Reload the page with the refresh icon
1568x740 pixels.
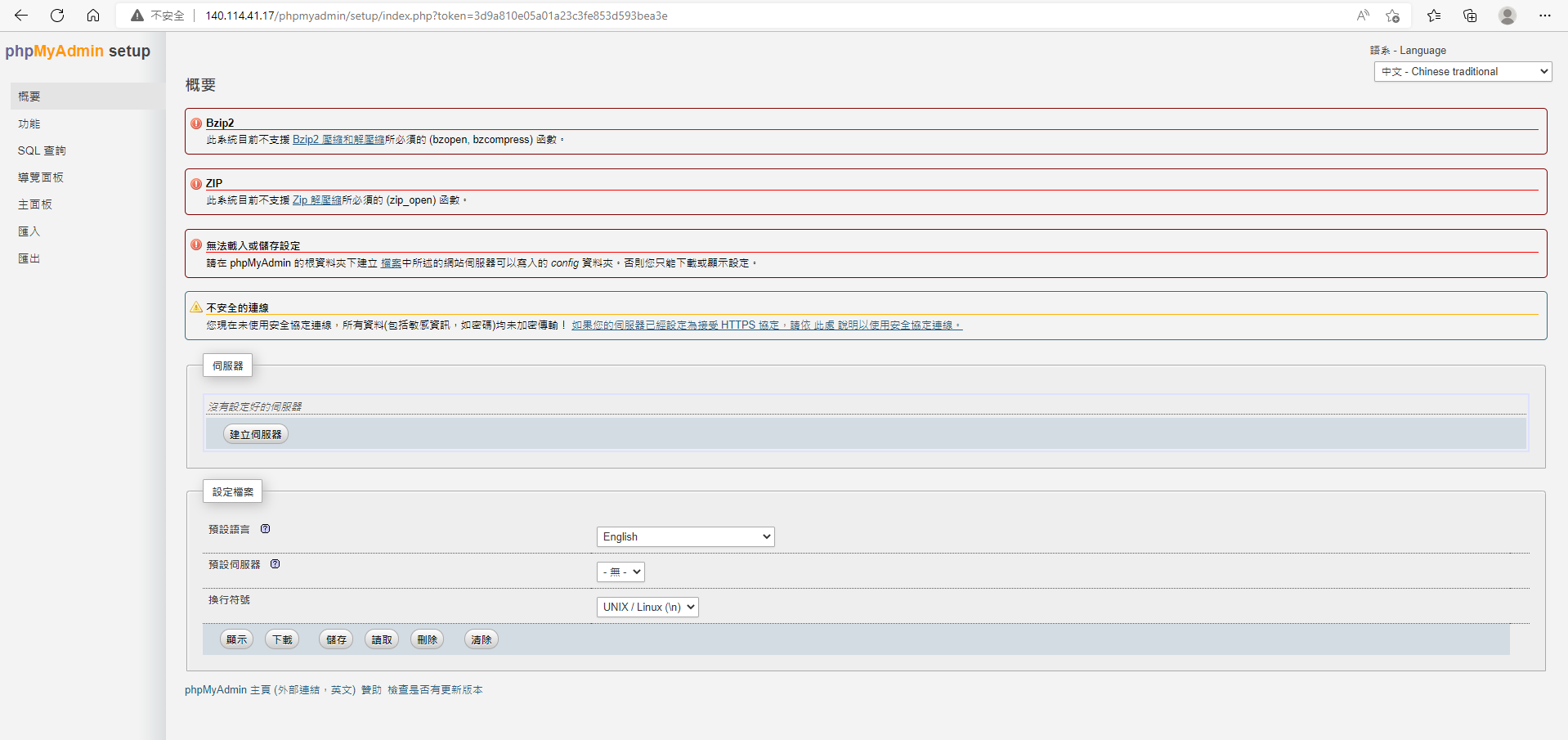tap(57, 16)
